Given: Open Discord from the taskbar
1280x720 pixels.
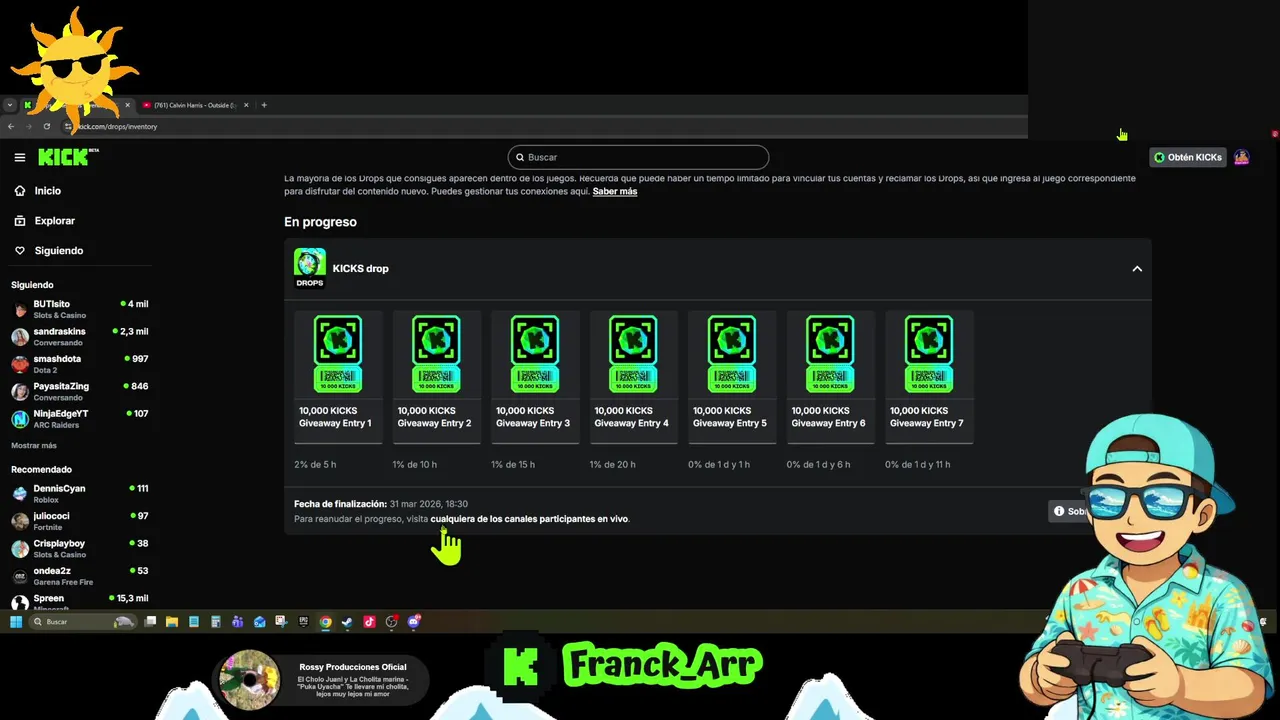Looking at the screenshot, I should pyautogui.click(x=414, y=622).
